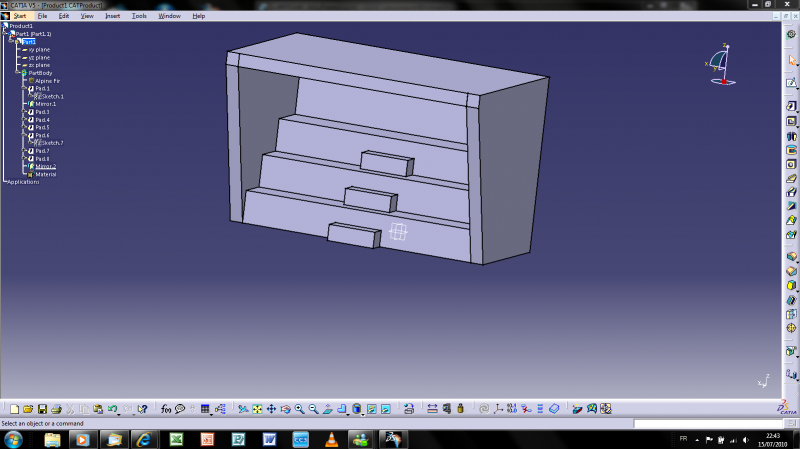Click the Zoom In magnifier icon
Screen dimensions: 800x449
tap(299, 409)
